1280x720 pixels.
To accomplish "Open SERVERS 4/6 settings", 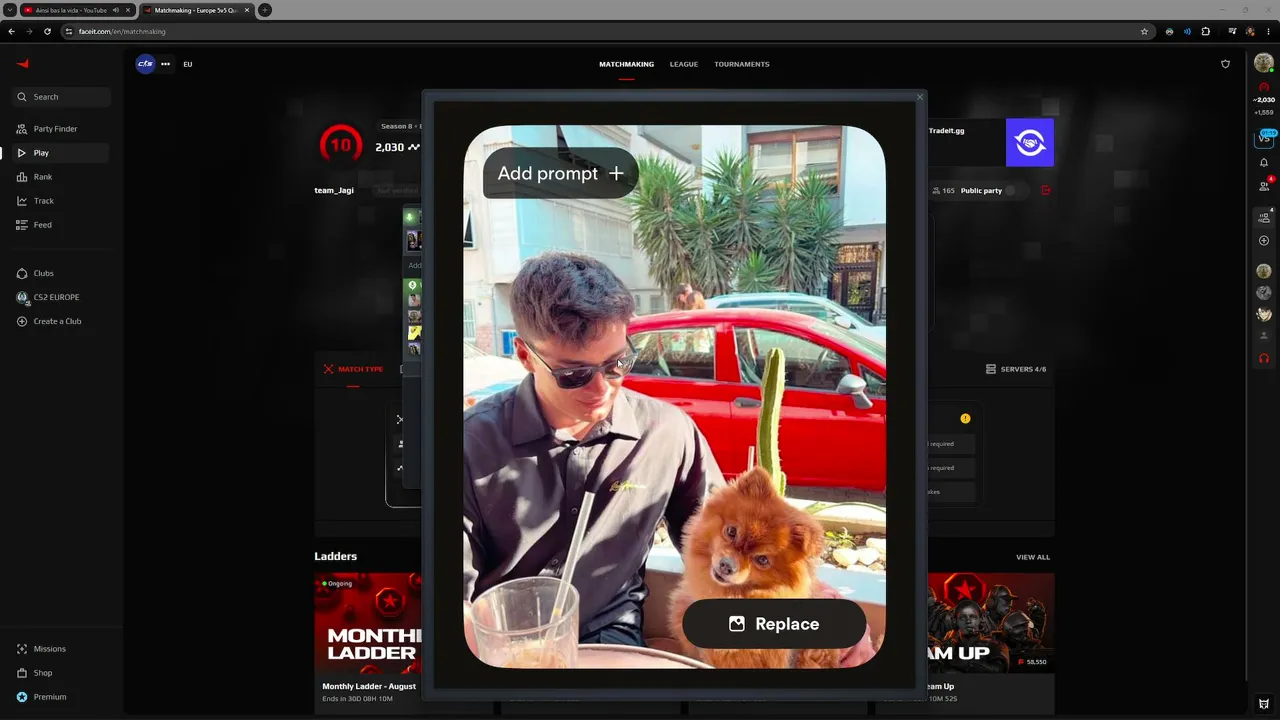I will 1016,369.
